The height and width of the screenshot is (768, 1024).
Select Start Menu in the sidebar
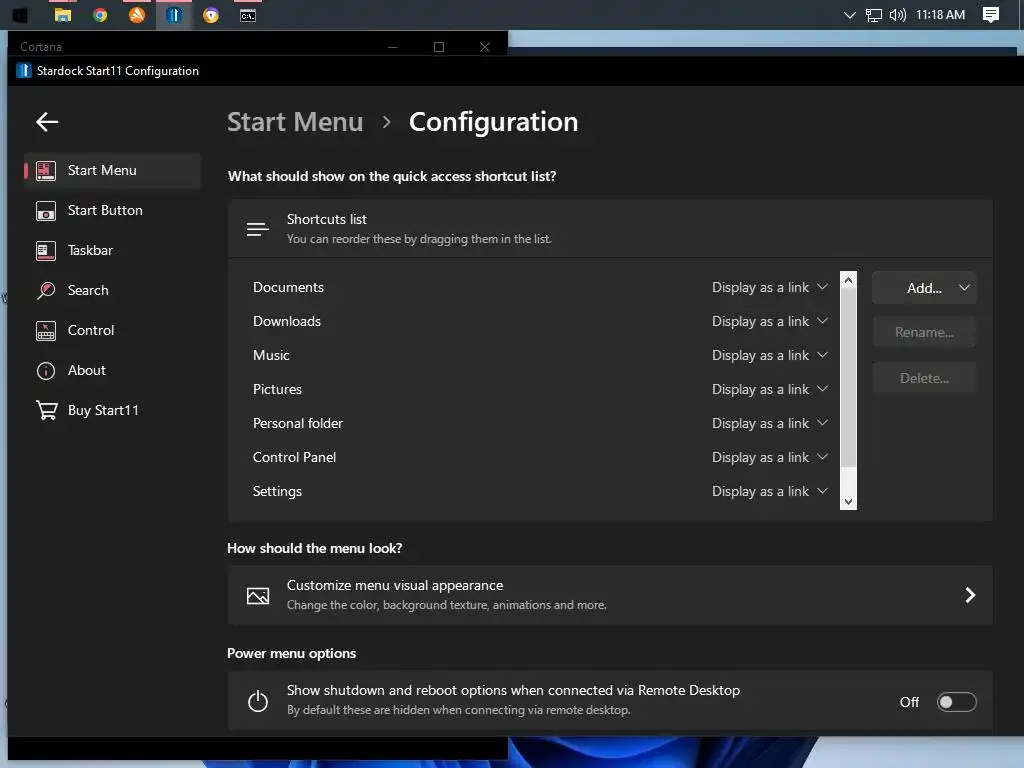tap(112, 170)
